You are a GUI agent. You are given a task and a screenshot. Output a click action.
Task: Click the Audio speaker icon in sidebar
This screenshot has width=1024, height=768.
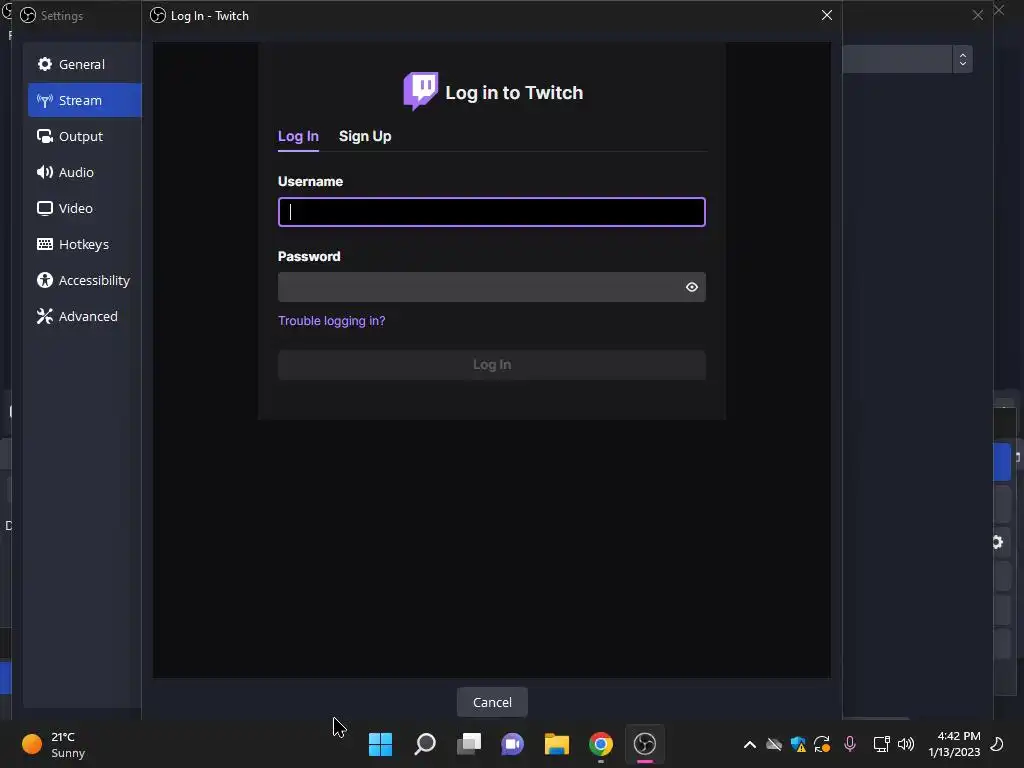[44, 172]
